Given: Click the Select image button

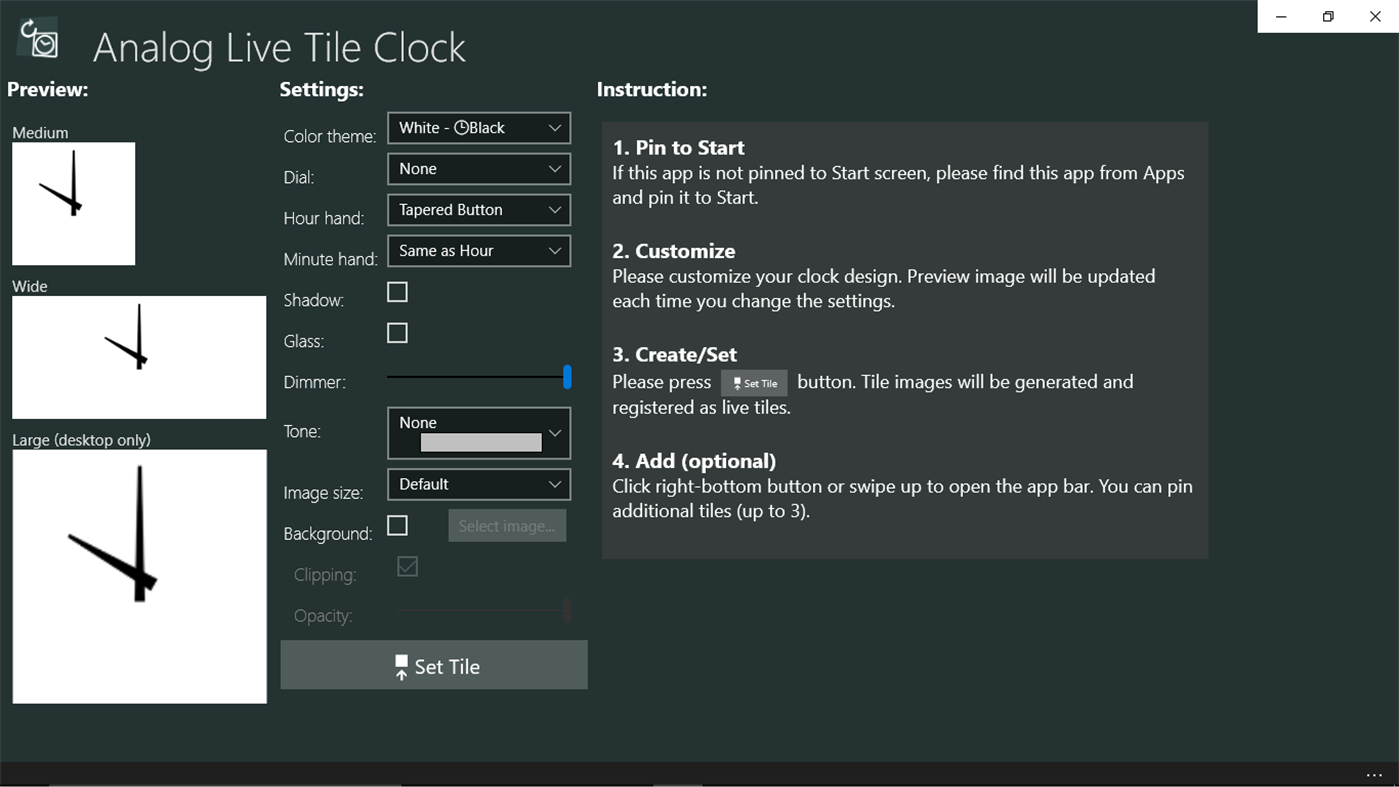Looking at the screenshot, I should [507, 524].
